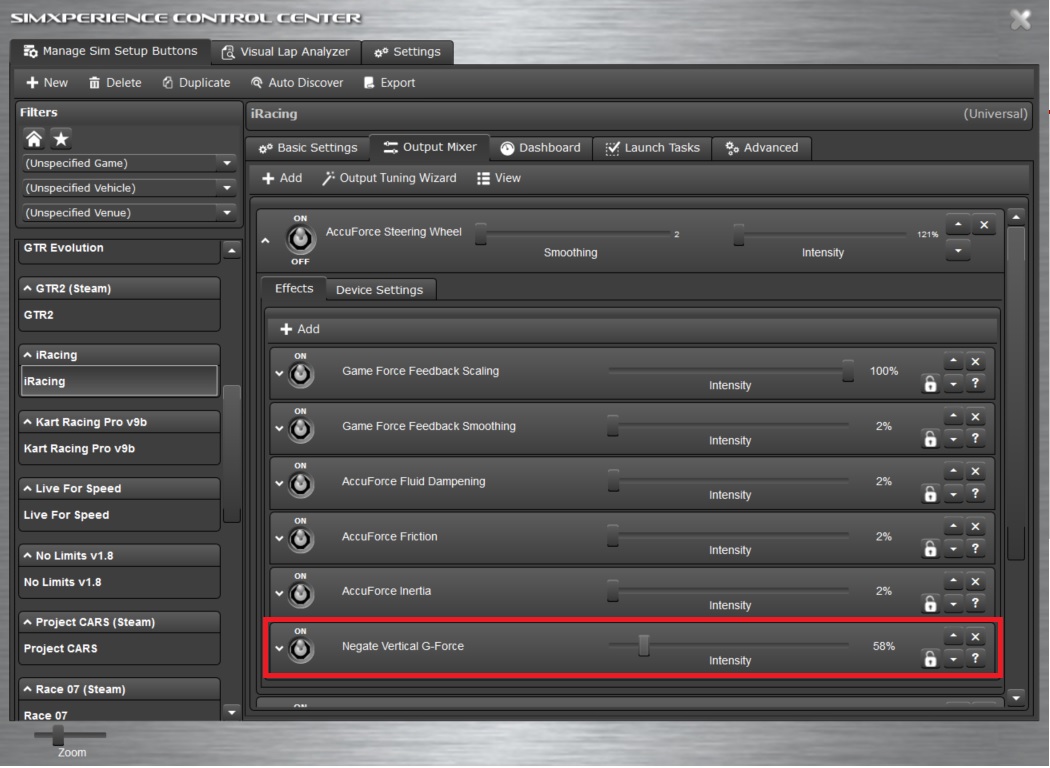Select Project CARS in the sim list
The width and height of the screenshot is (1050, 768).
(119, 648)
